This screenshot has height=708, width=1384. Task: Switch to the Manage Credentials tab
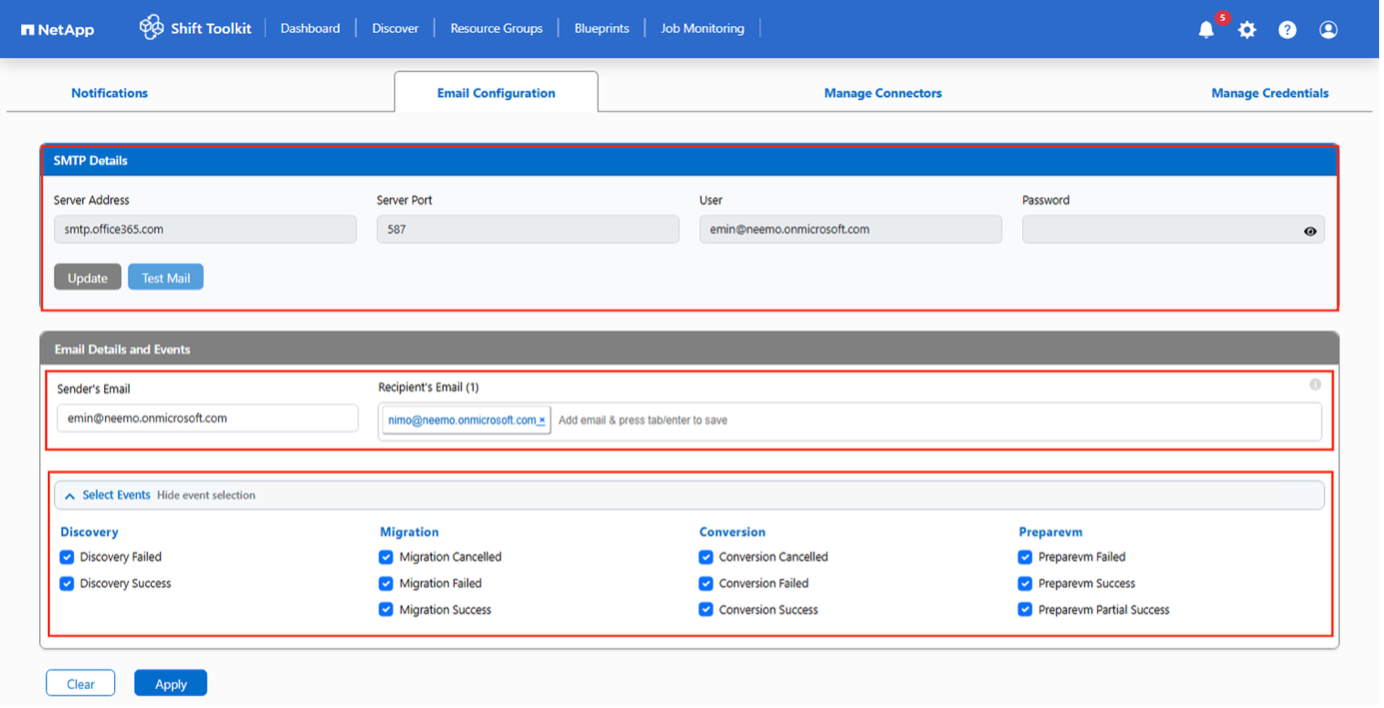point(1269,92)
